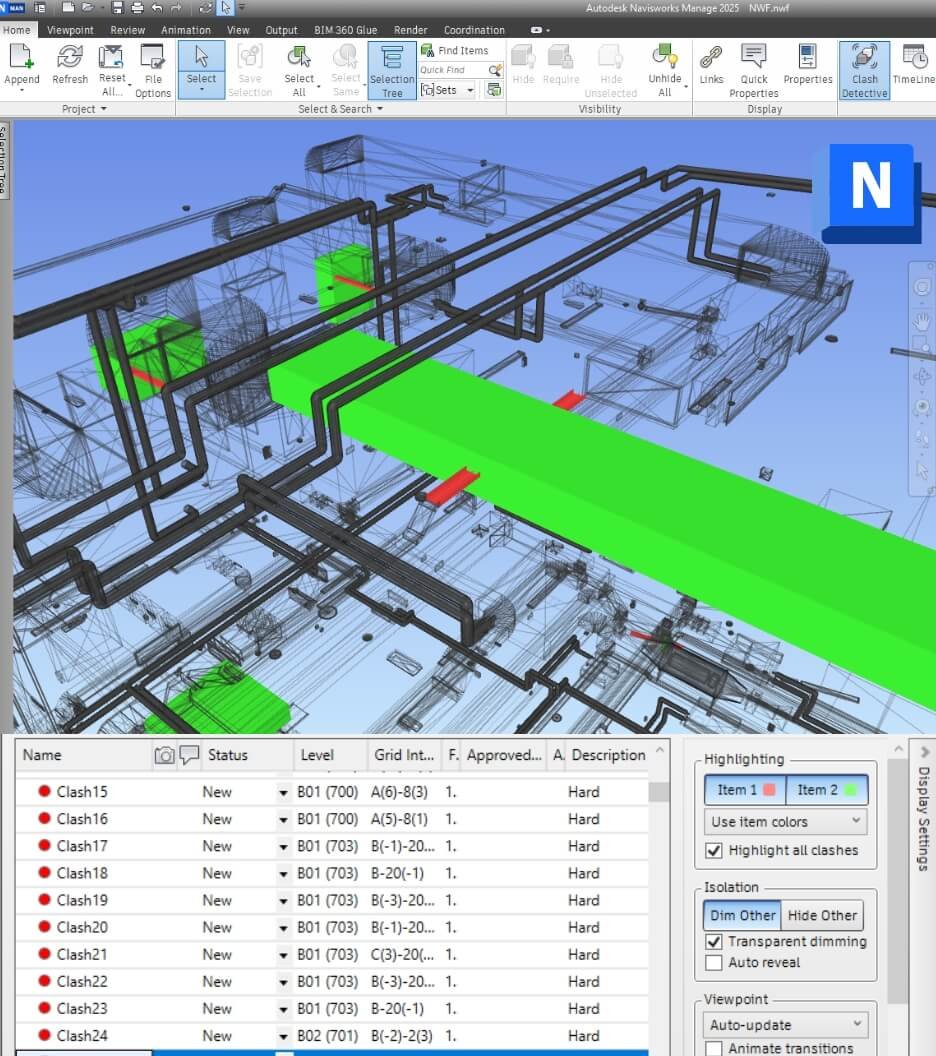Open the Viewpoint ribbon tab
This screenshot has height=1056, width=936.
click(70, 29)
